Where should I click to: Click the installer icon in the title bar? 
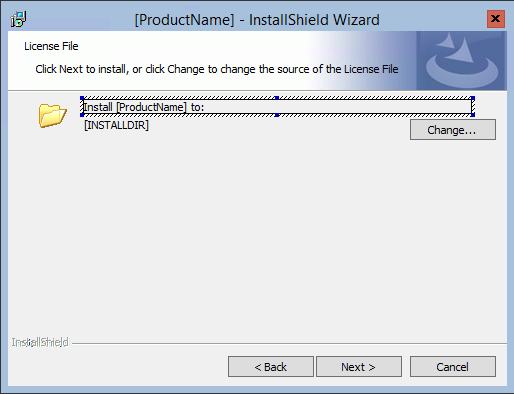pos(19,19)
